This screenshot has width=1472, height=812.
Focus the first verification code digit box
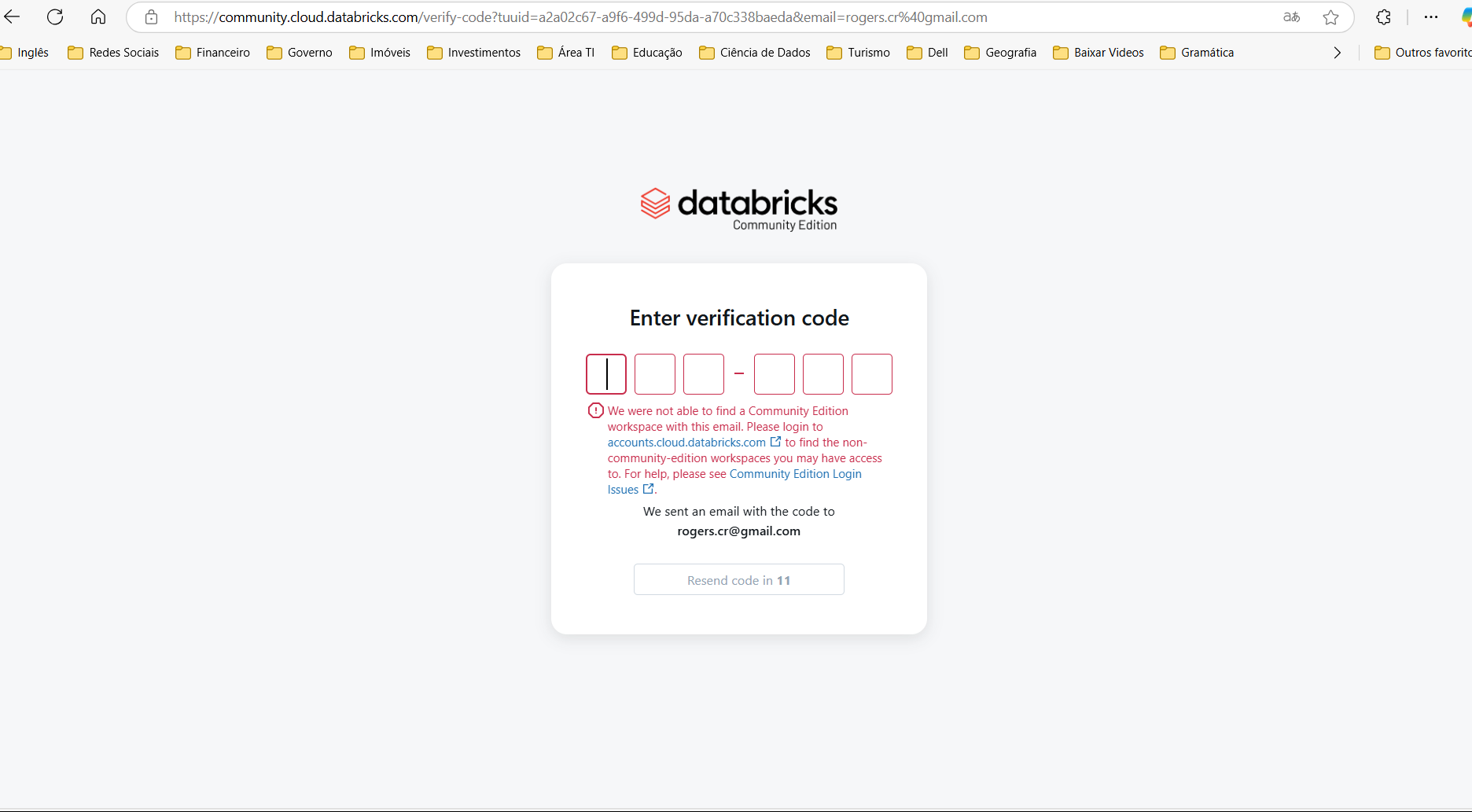click(x=606, y=374)
